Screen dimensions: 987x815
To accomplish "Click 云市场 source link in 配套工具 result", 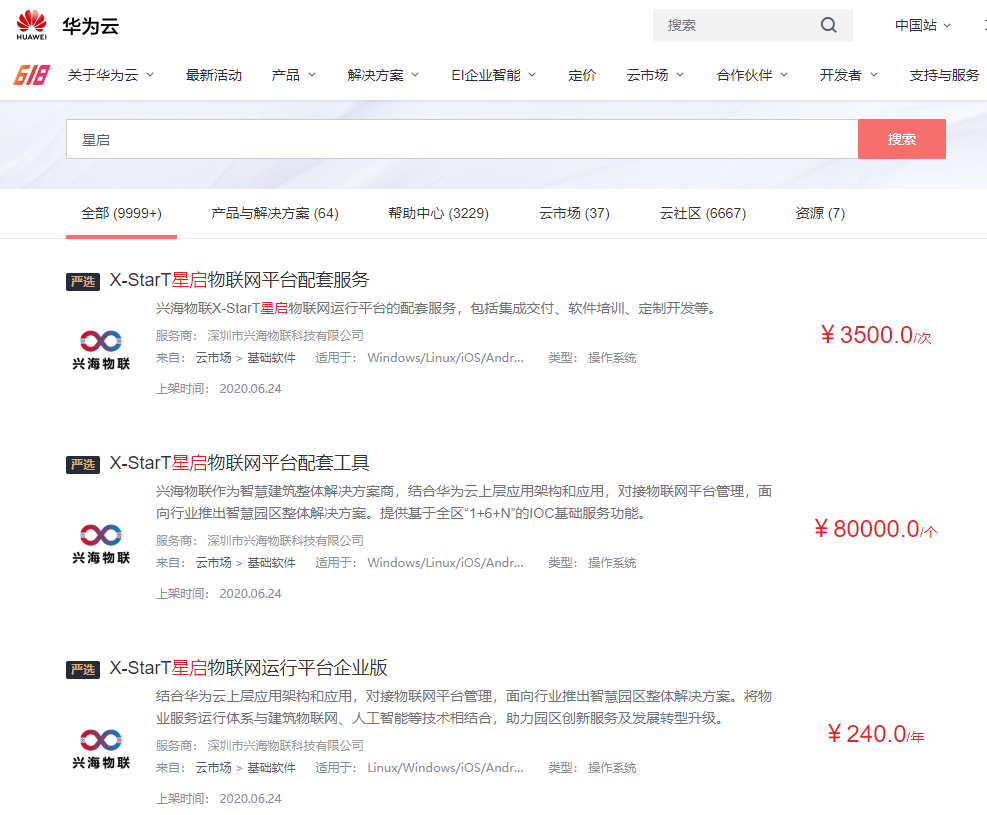I will point(213,563).
